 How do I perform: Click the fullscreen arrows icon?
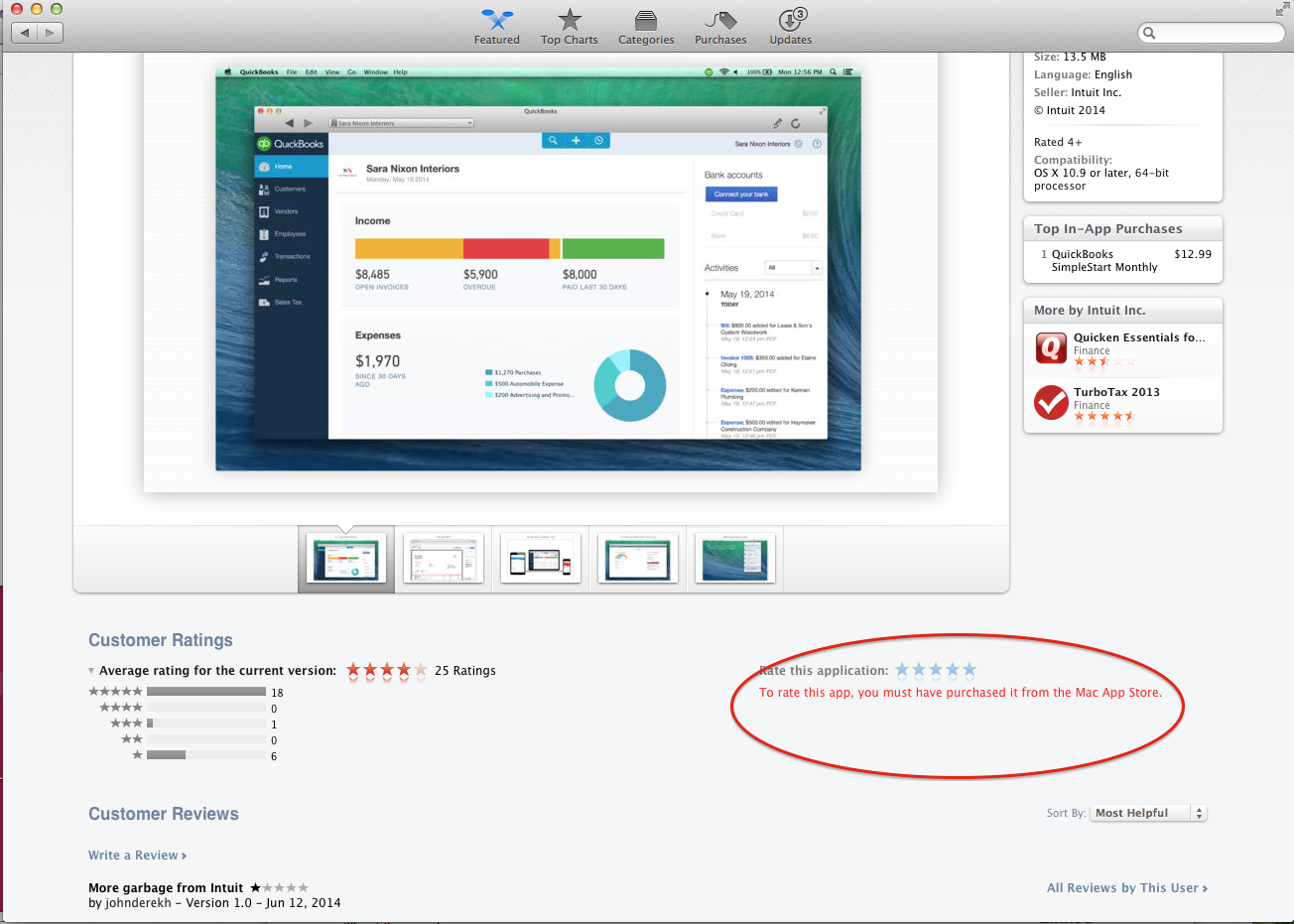tap(1282, 10)
